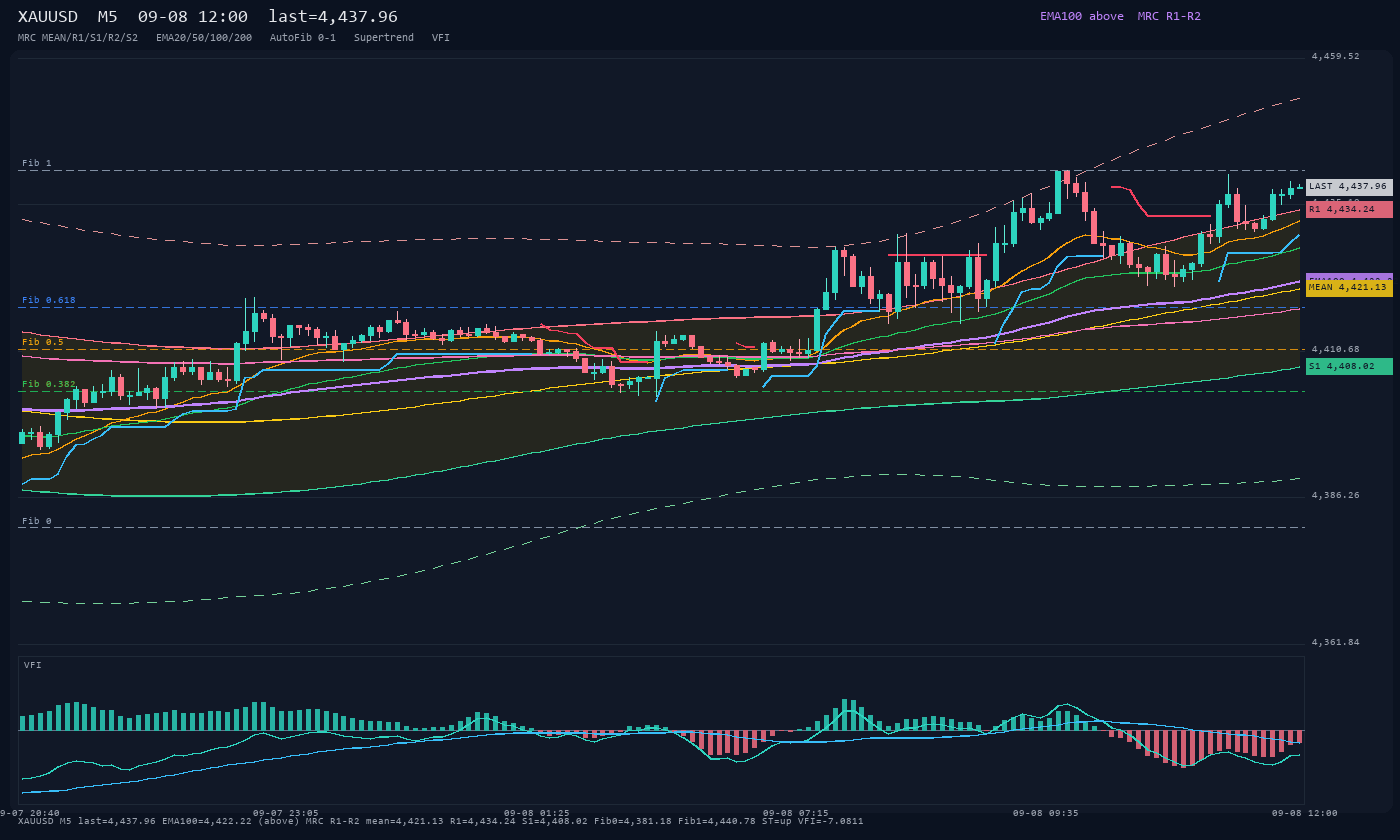Click the 'VFI' legend entry in the header
This screenshot has height=840, width=1400.
[441, 37]
